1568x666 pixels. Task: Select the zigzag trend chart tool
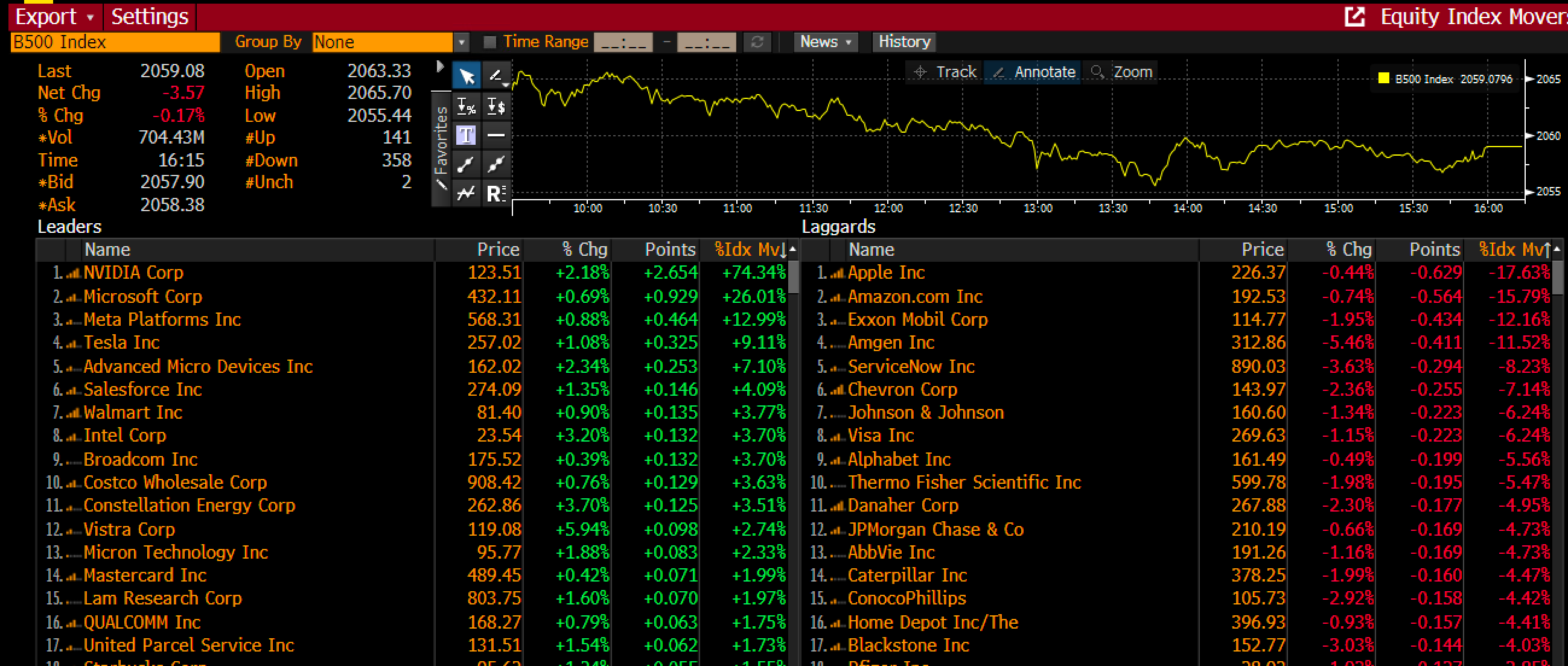click(467, 194)
